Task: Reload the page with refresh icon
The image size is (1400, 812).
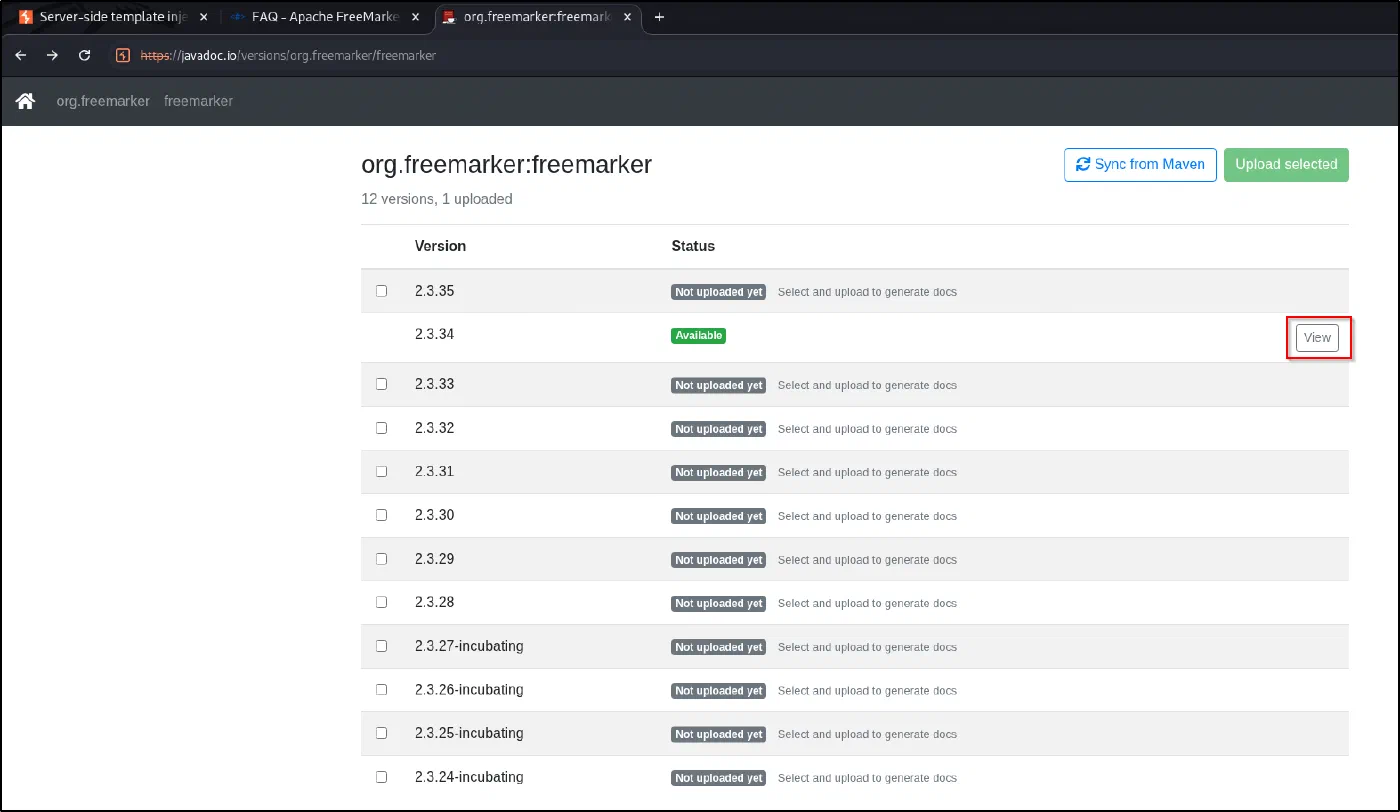Action: [x=84, y=55]
